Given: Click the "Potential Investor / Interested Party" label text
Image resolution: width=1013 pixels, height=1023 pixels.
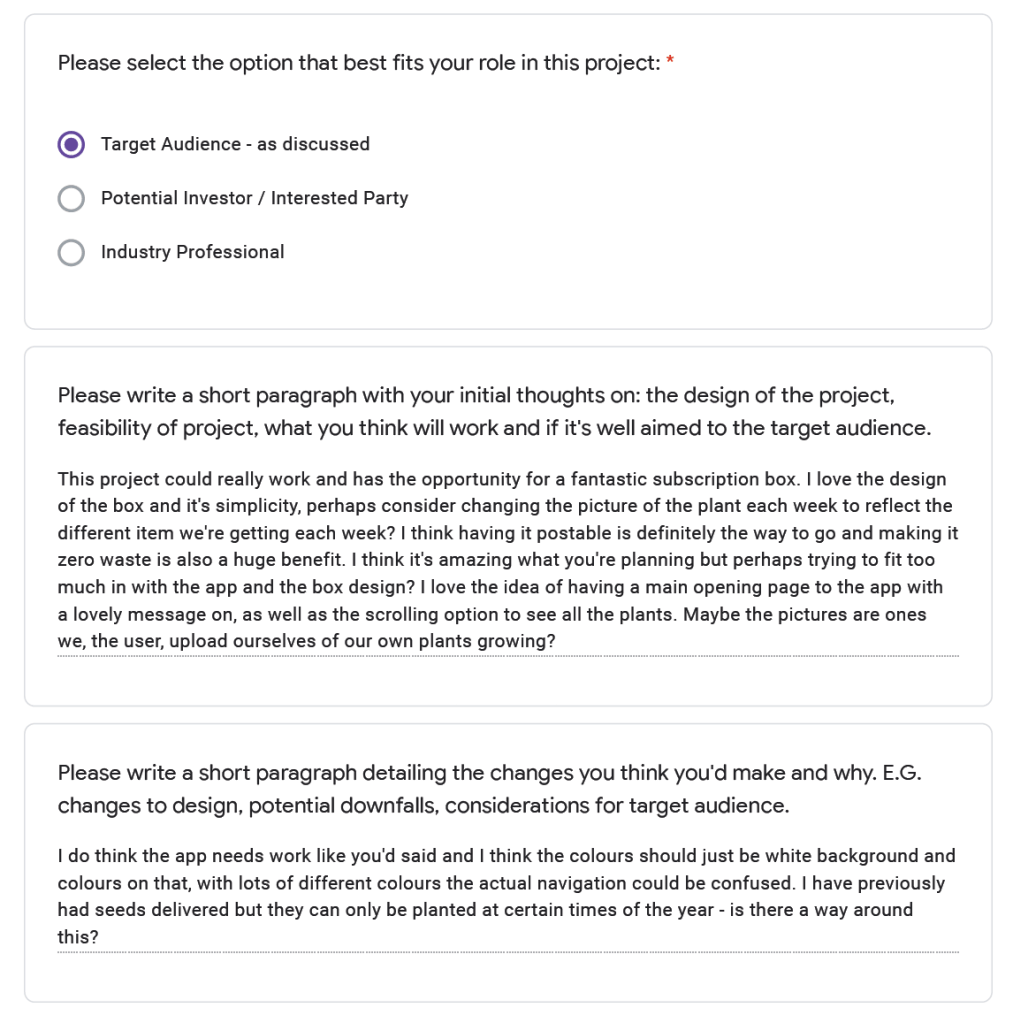Looking at the screenshot, I should pos(254,198).
